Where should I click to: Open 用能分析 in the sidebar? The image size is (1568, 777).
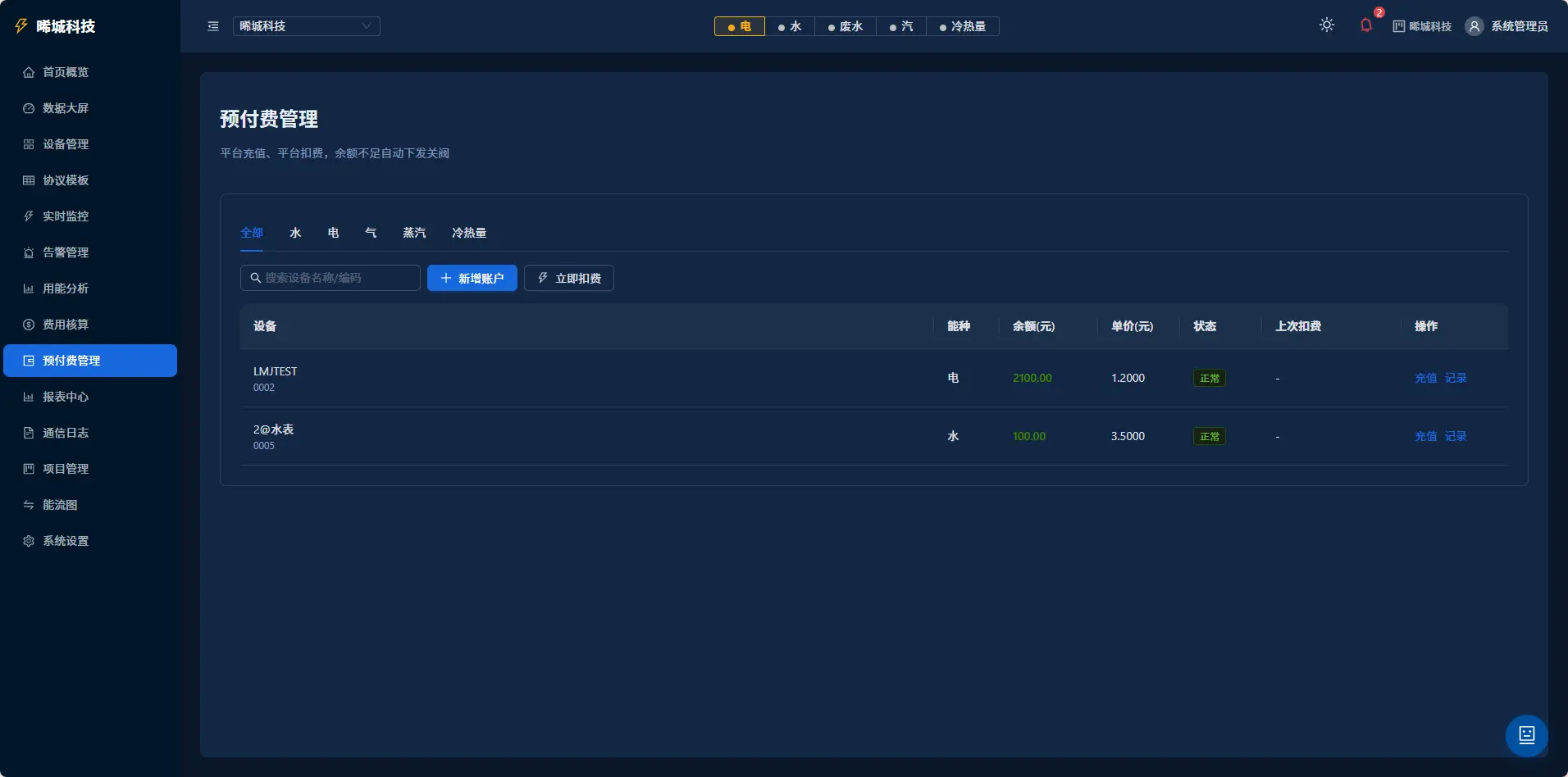click(x=90, y=289)
